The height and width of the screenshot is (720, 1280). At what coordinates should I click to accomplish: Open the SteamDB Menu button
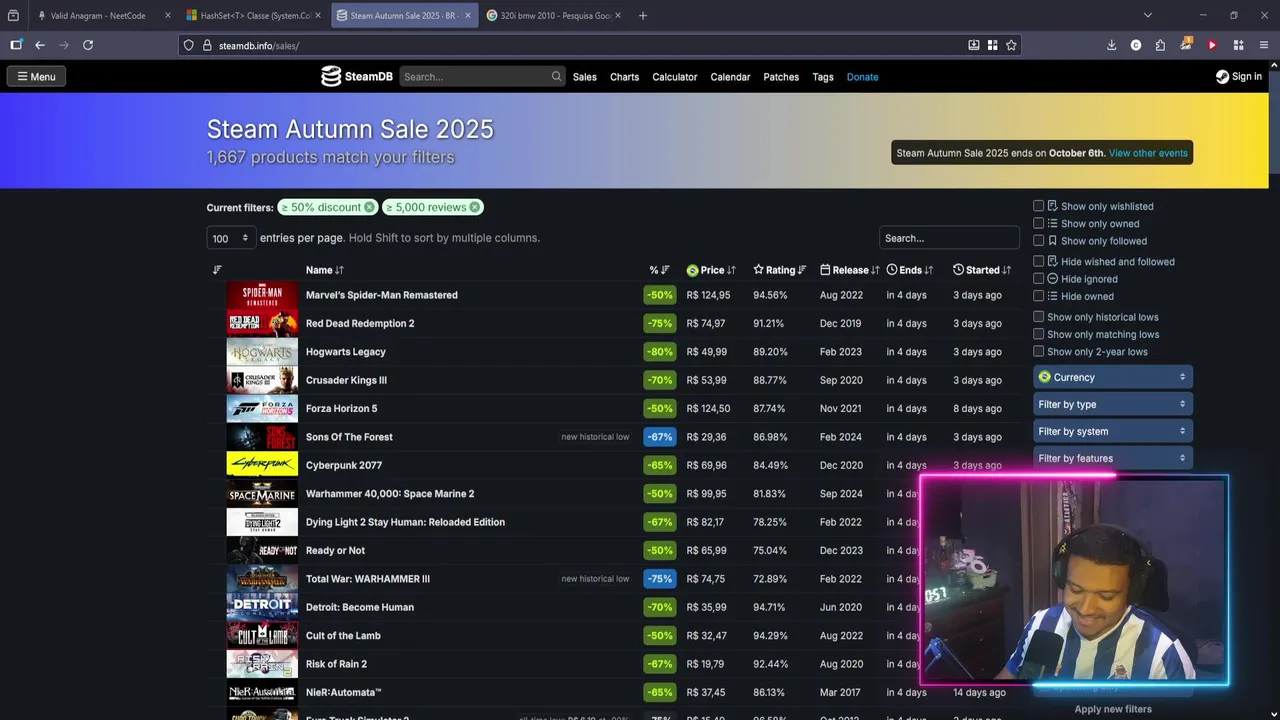coord(36,76)
